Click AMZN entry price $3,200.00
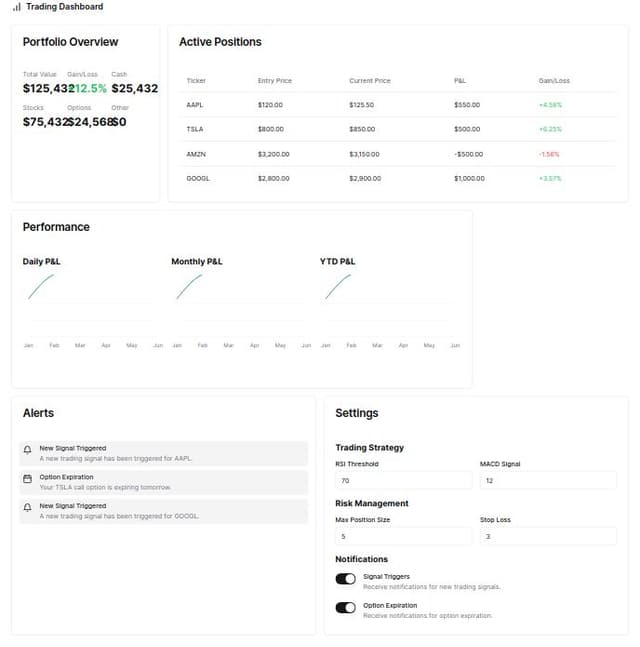Screen dimensions: 640x647 click(274, 154)
